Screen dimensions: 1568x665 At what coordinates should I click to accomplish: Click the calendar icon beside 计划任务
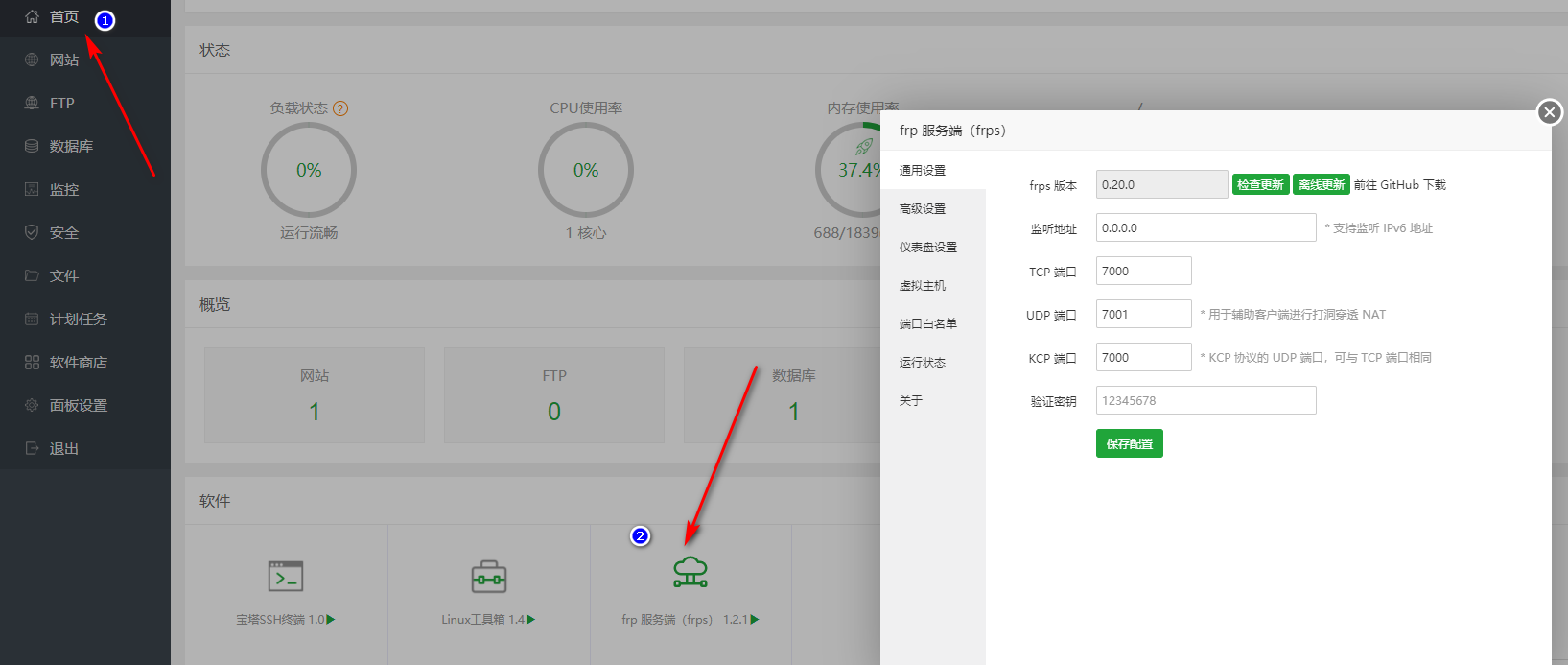tap(32, 319)
